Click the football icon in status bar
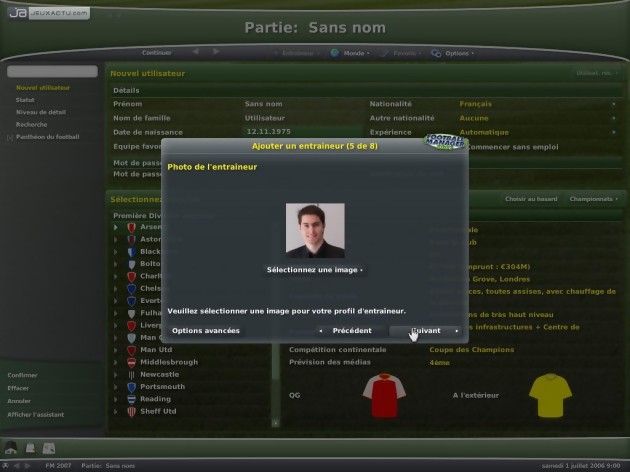The height and width of the screenshot is (472, 630). click(6, 466)
